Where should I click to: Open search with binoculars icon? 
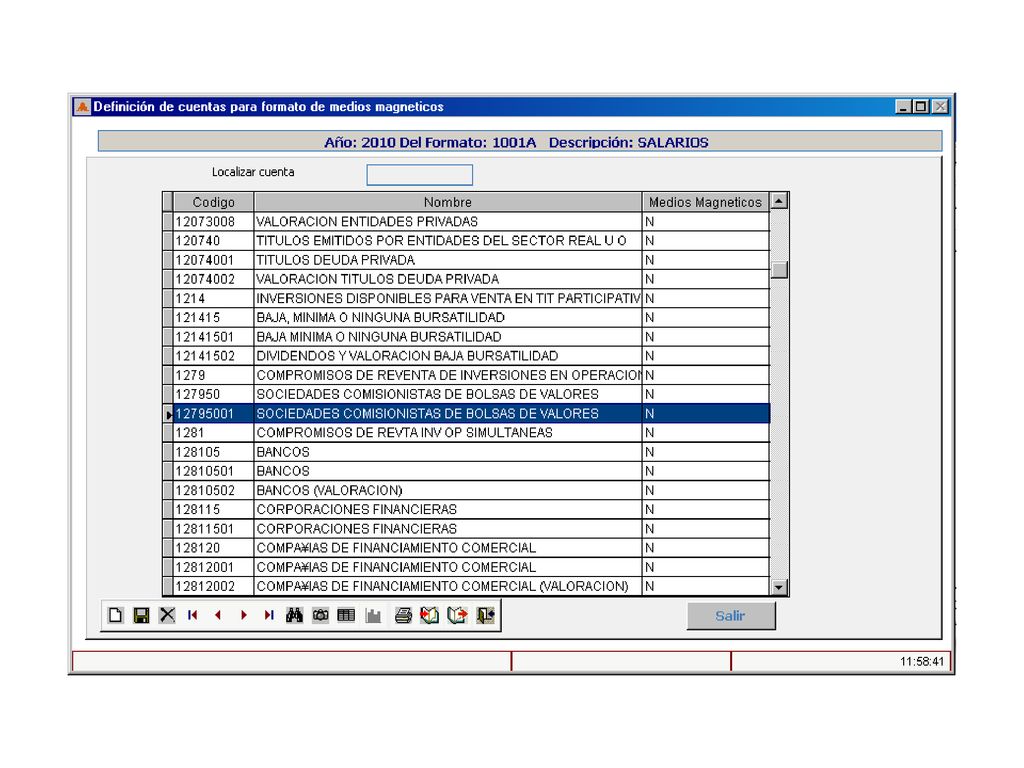[x=295, y=615]
